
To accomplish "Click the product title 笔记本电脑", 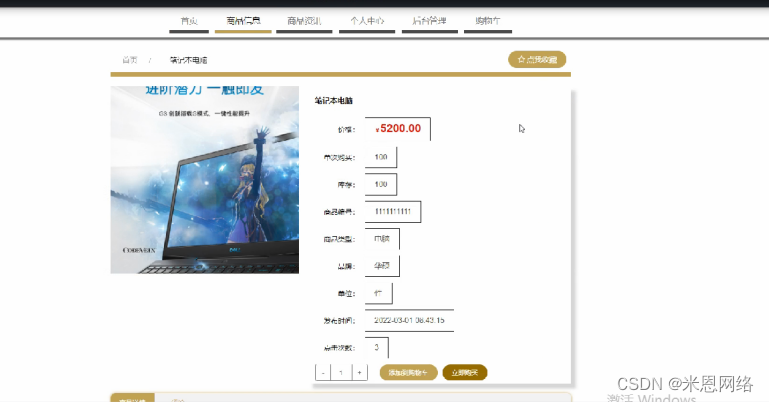I will point(333,100).
